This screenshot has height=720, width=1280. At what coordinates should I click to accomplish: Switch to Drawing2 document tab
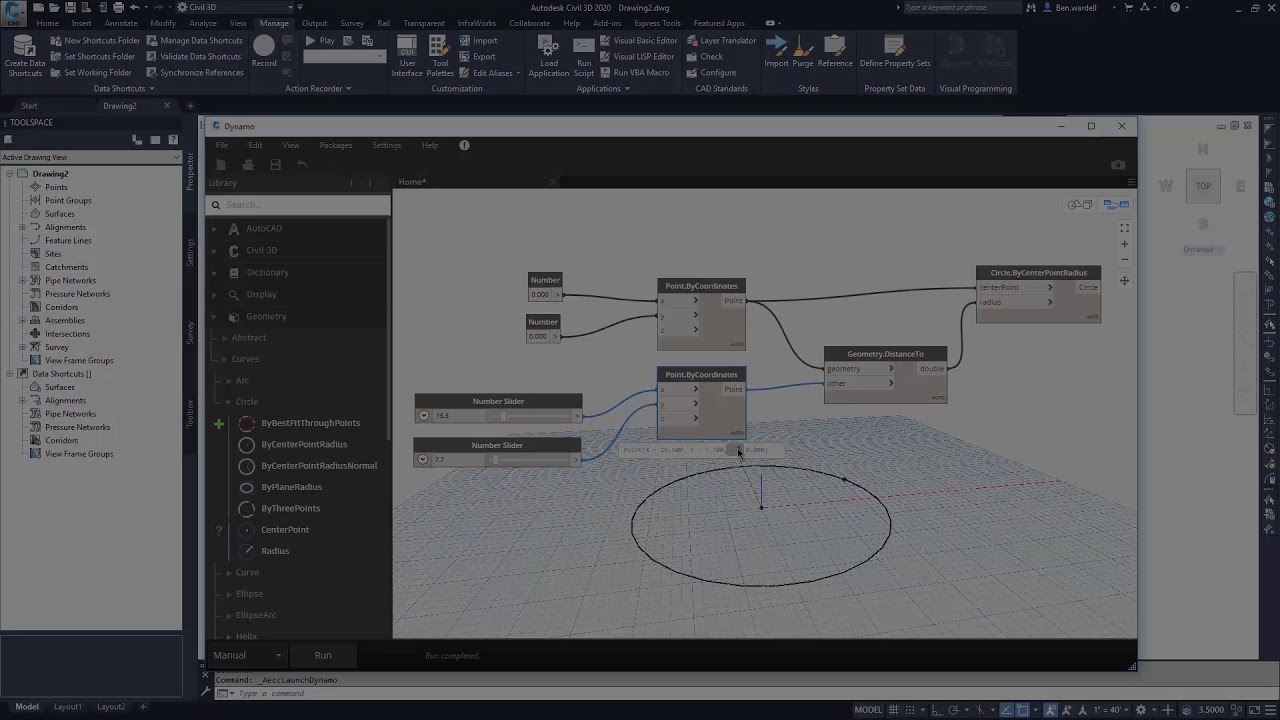point(120,106)
